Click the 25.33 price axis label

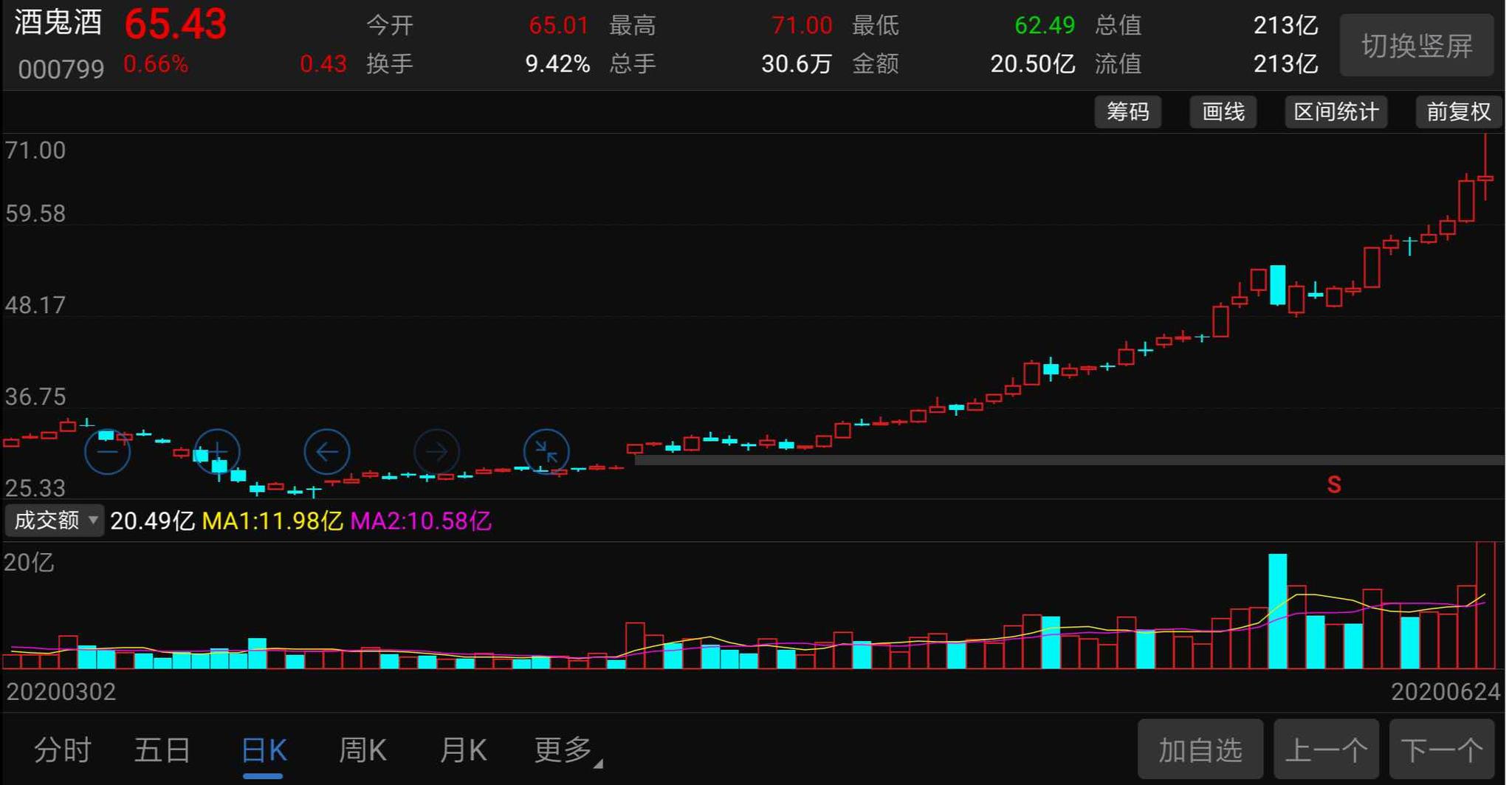pos(35,488)
